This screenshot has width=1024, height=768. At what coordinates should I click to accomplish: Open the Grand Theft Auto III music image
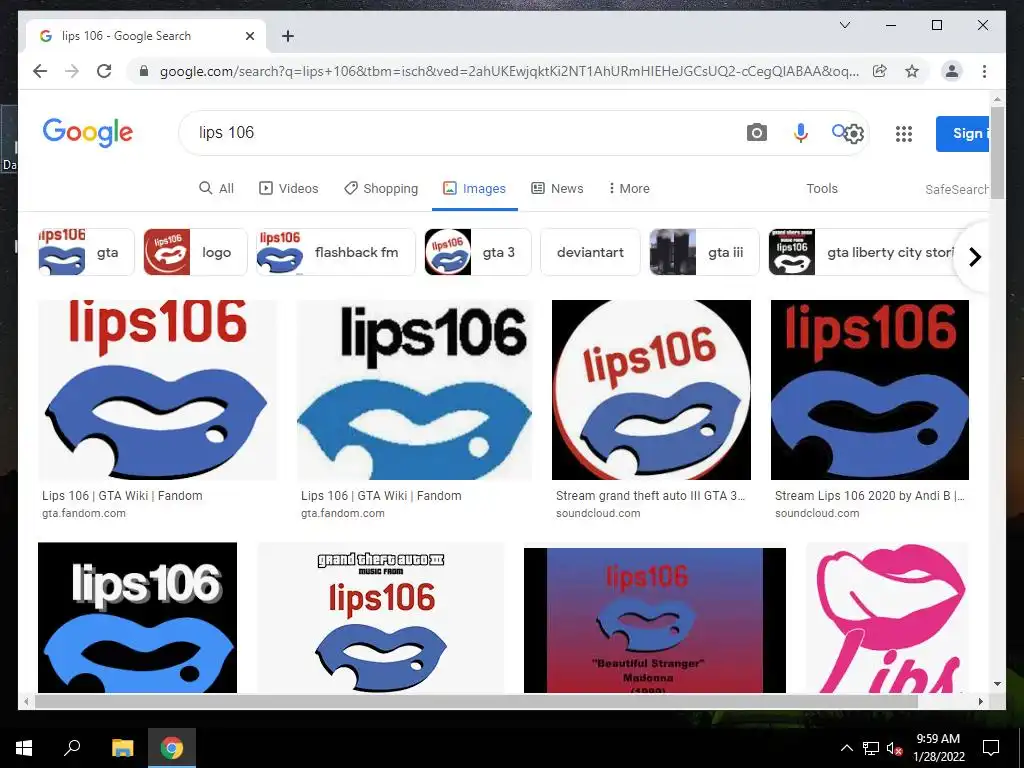click(x=381, y=617)
